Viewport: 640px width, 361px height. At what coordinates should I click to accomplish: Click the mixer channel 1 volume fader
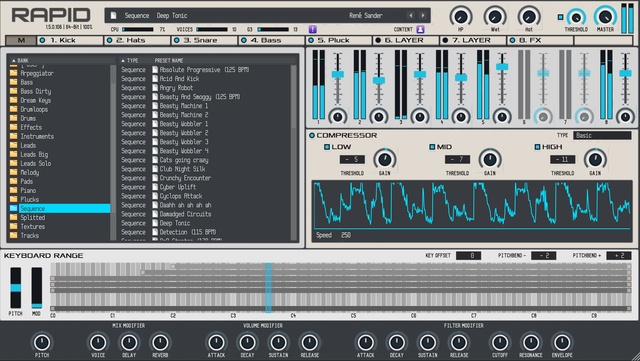click(338, 74)
